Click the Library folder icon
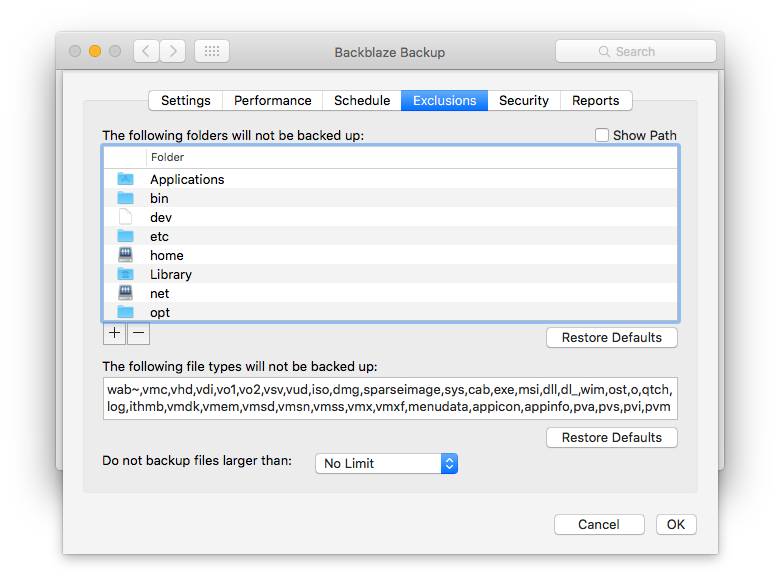The width and height of the screenshot is (780, 575). click(x=125, y=274)
